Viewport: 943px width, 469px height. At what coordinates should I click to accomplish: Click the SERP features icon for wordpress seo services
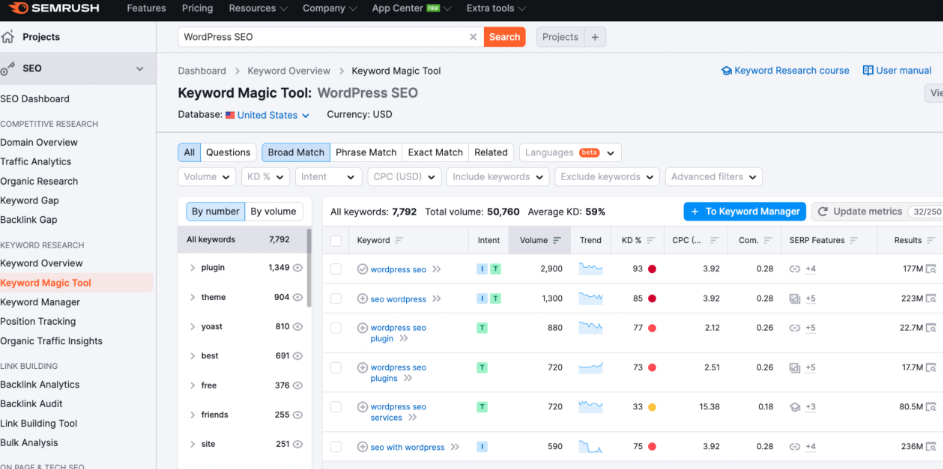(x=794, y=407)
